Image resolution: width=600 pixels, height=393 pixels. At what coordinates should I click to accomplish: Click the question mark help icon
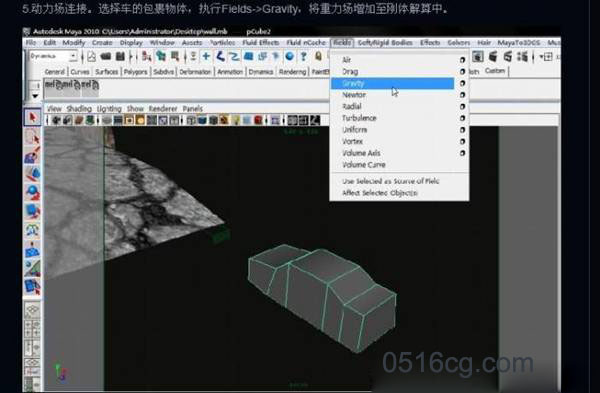tap(303, 57)
